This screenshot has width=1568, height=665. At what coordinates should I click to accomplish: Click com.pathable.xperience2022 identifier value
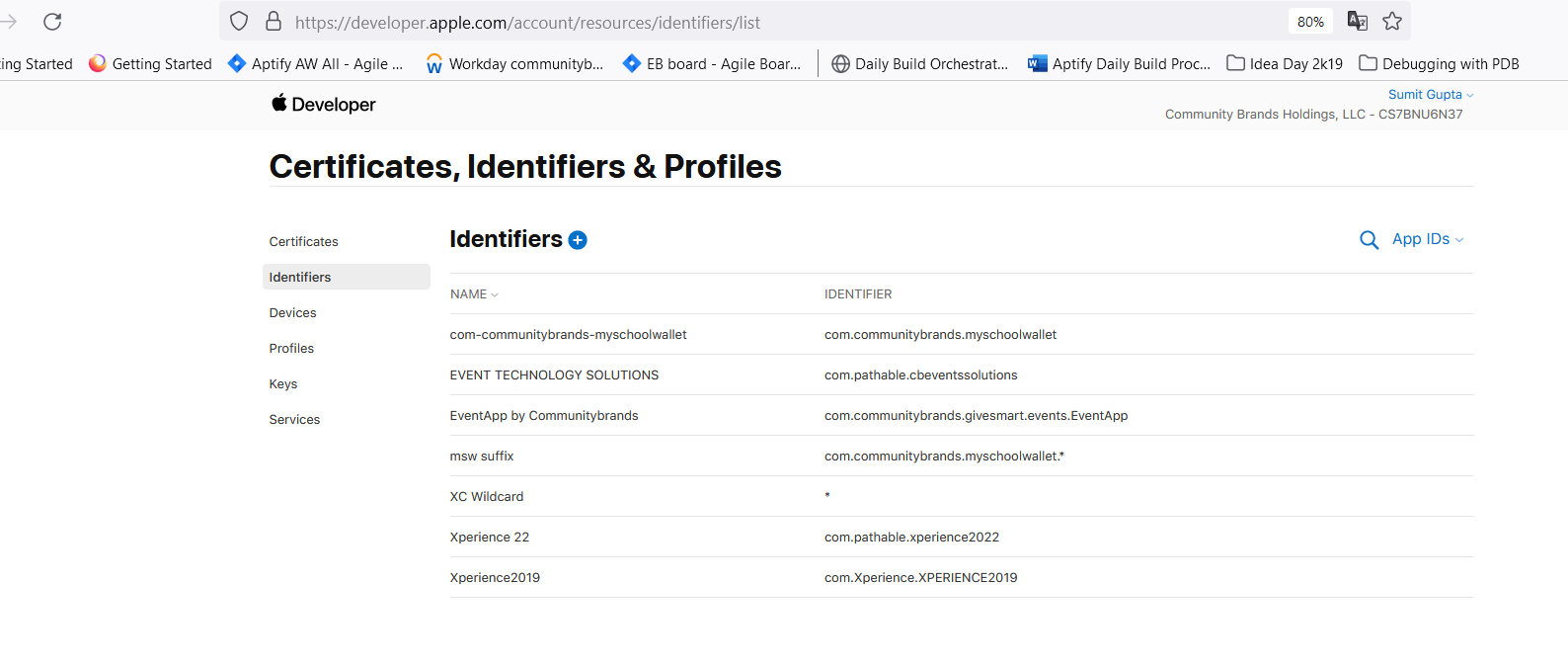click(912, 538)
